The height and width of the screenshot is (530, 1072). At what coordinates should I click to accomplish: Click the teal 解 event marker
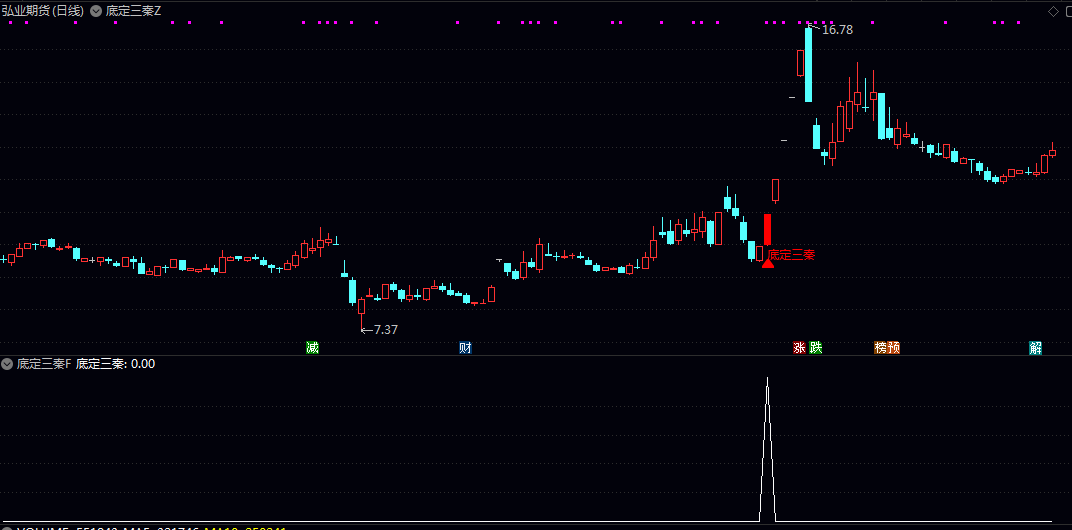(x=1036, y=347)
